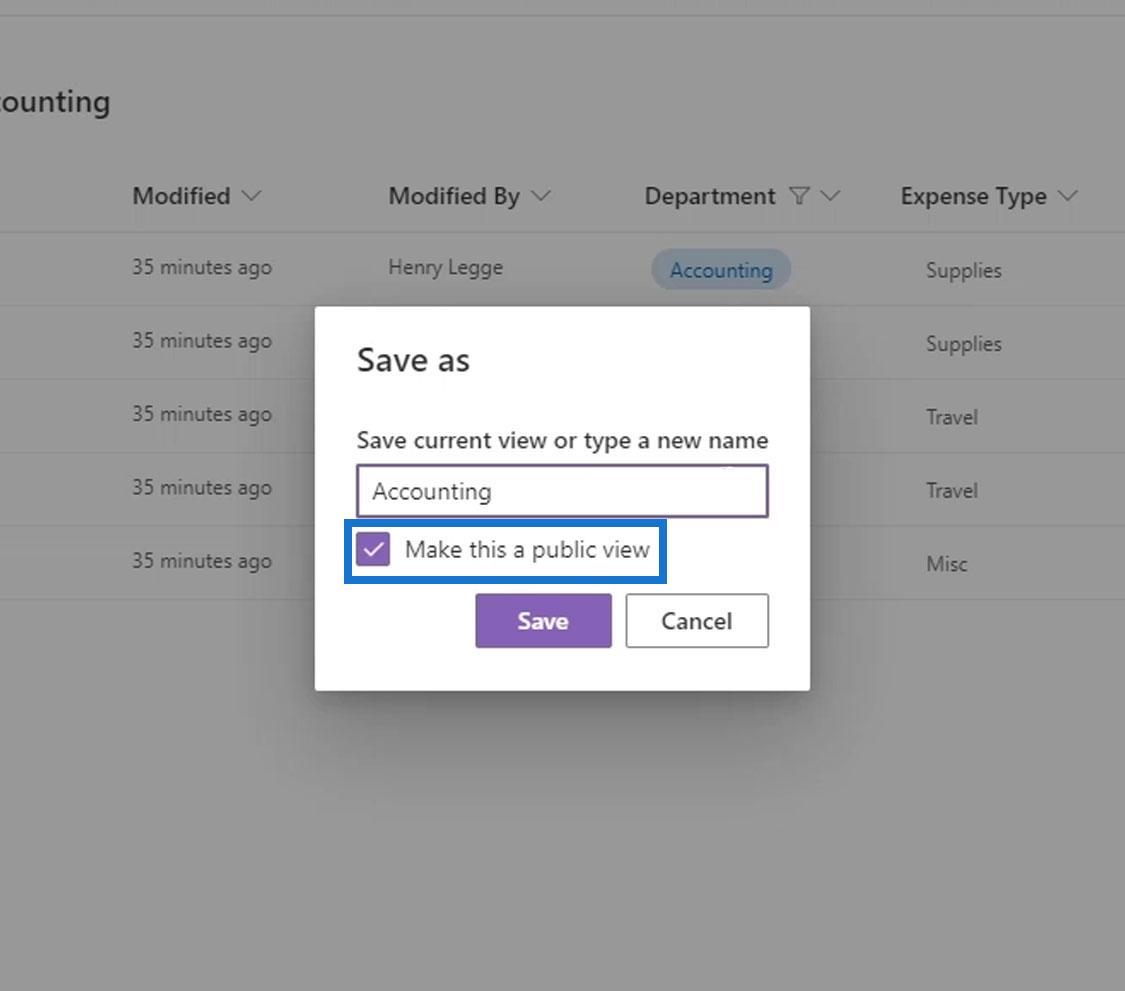Click the Save current view or type a new name label
Viewport: 1125px width, 991px height.
562,441
